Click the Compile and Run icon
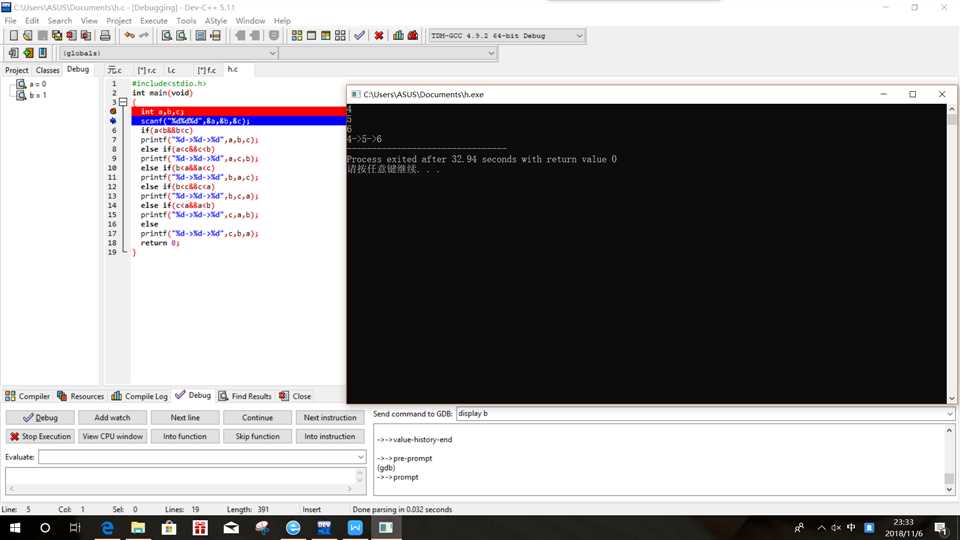The image size is (960, 540). (326, 36)
